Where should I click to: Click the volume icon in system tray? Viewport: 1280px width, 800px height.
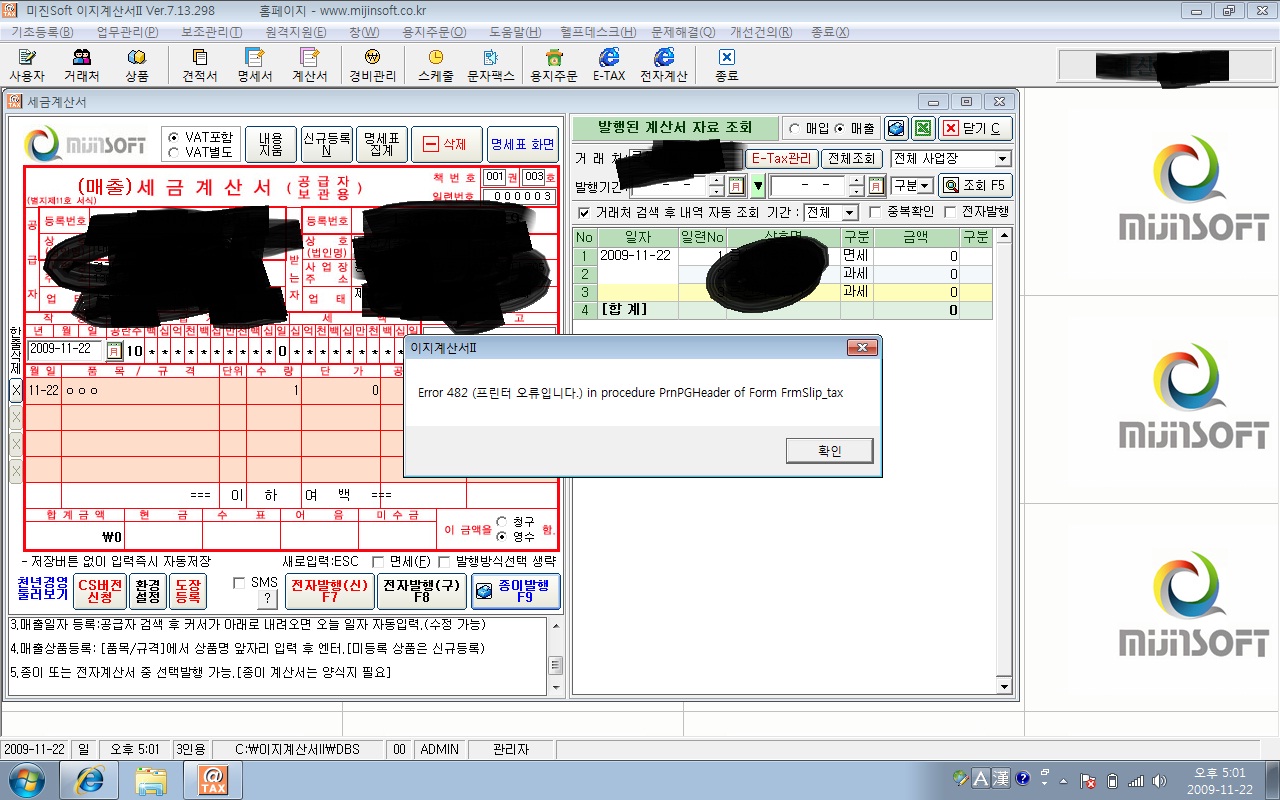coord(1159,780)
